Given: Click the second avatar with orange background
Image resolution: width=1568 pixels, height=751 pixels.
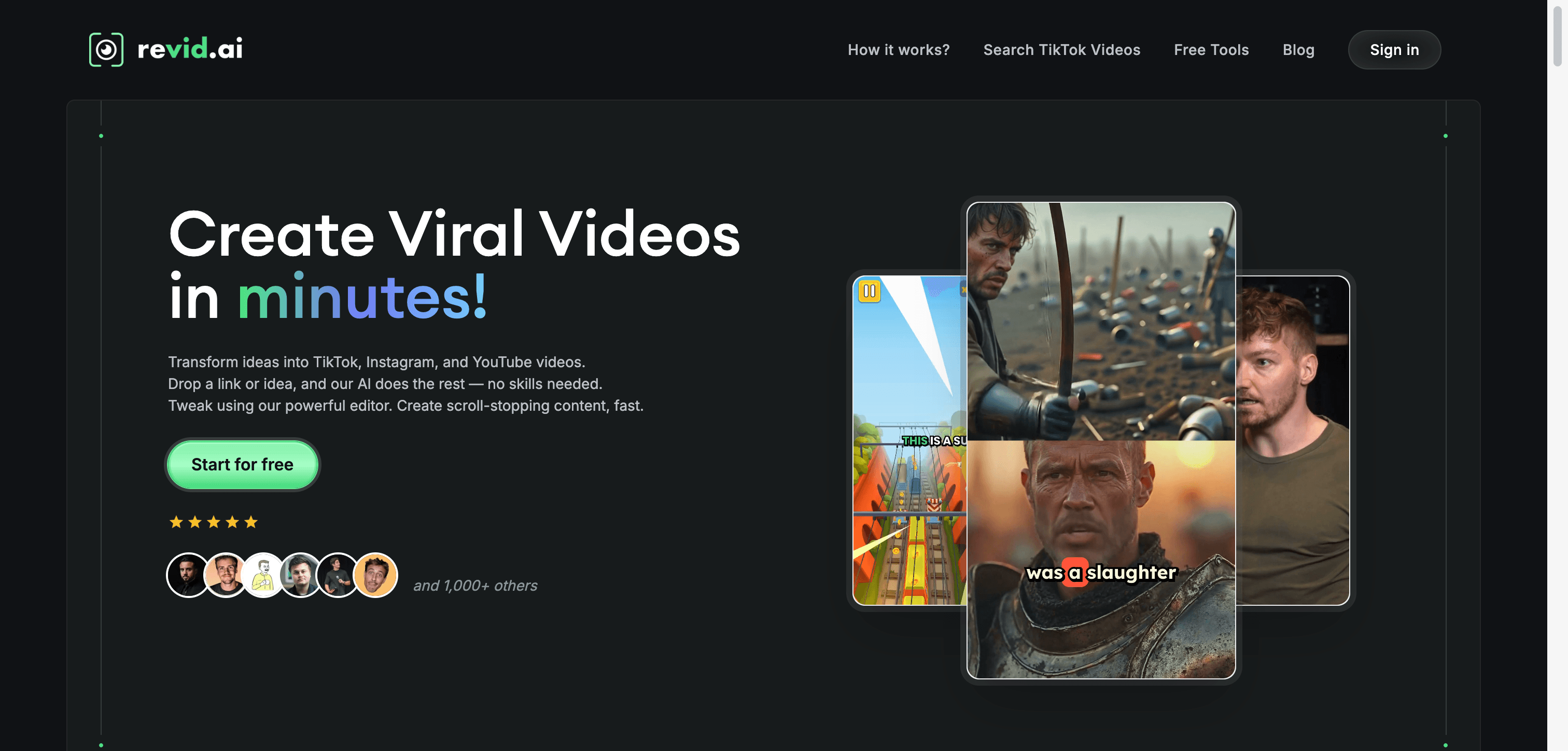Looking at the screenshot, I should point(226,575).
